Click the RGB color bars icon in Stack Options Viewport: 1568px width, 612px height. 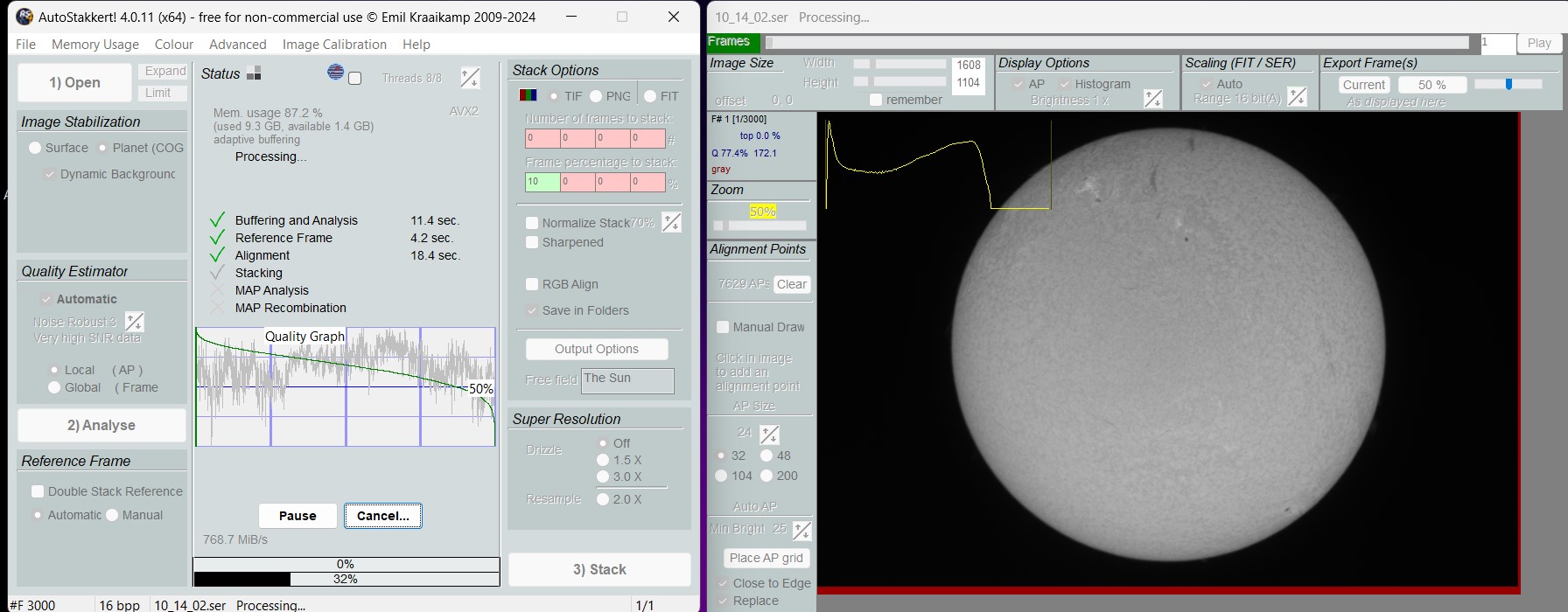tap(528, 95)
